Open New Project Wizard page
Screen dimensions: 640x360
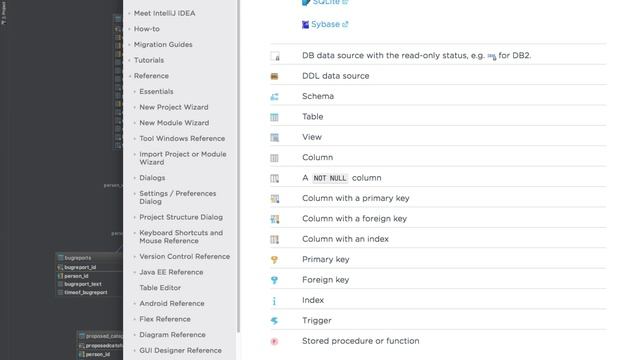pos(174,107)
